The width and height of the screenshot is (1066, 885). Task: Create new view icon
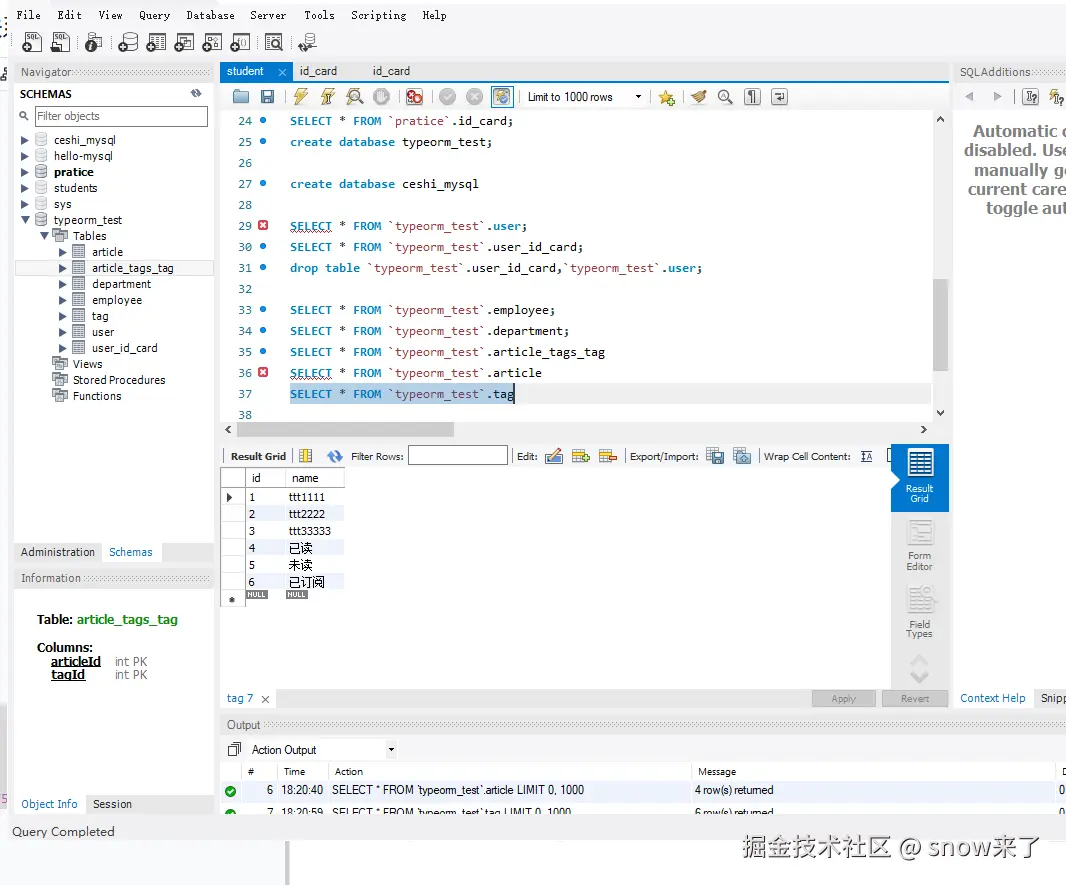(x=184, y=42)
